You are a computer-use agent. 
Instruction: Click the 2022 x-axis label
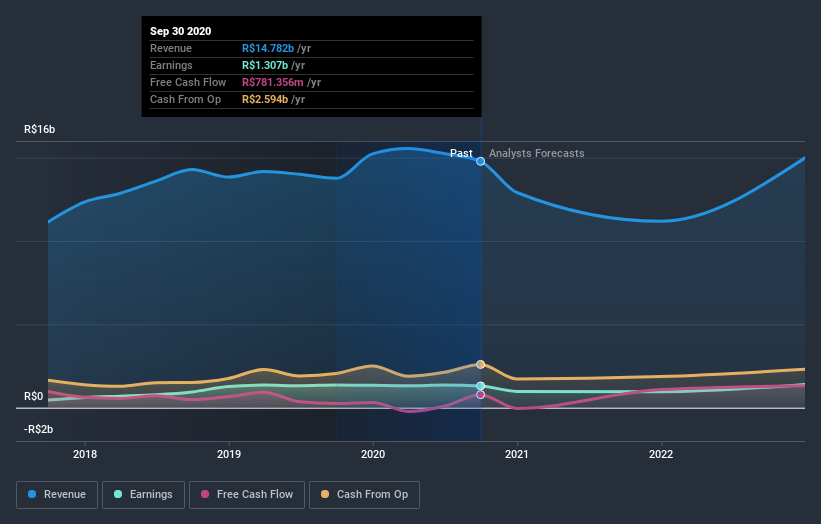[x=661, y=454]
